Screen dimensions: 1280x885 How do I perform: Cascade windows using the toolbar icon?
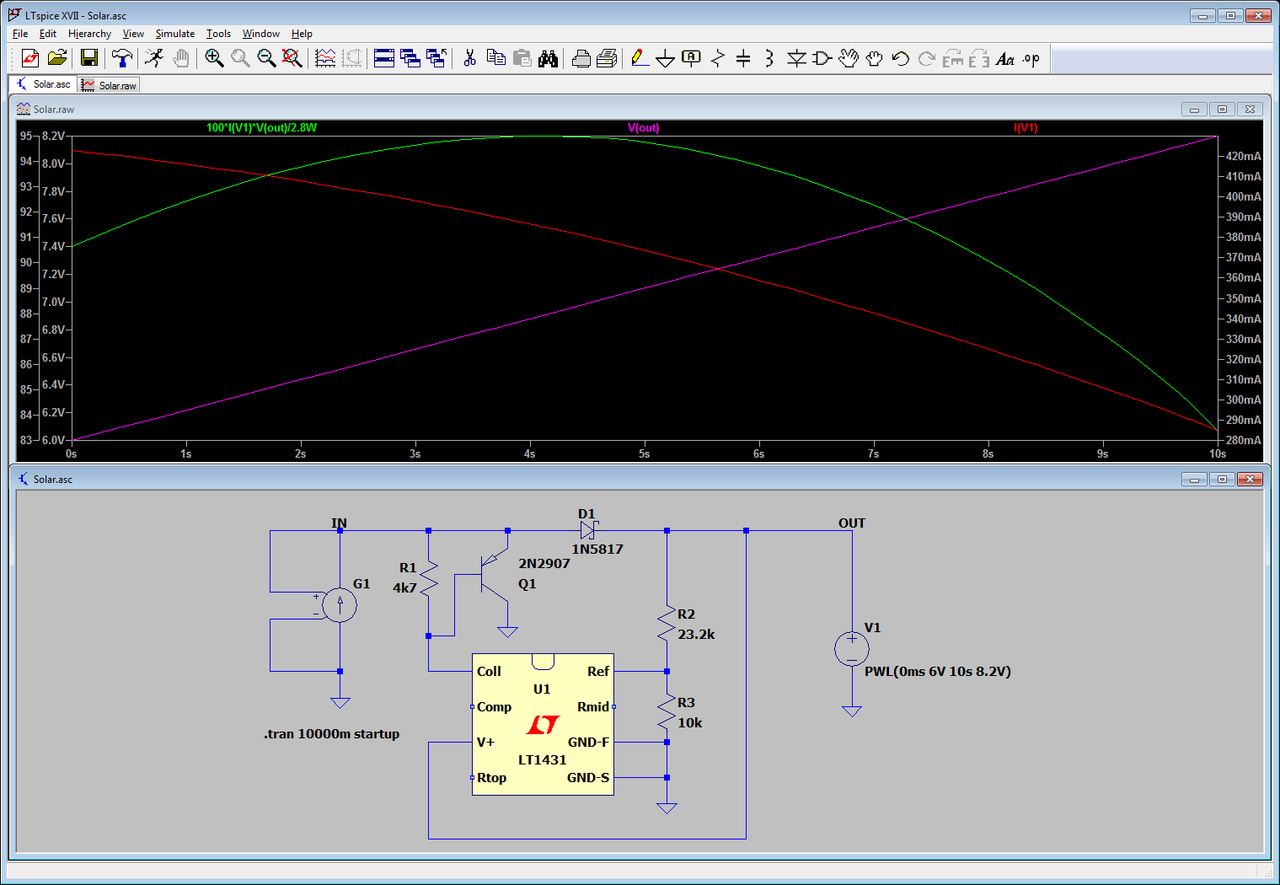[410, 58]
